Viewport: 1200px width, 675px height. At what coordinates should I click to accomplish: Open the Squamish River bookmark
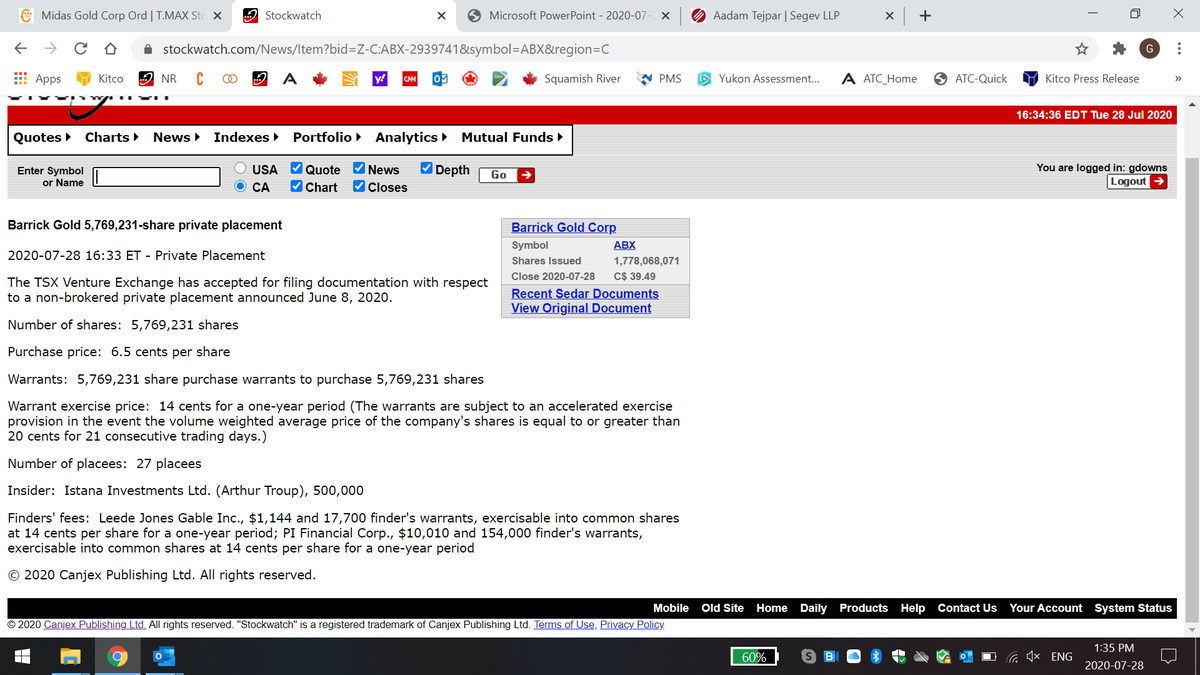point(571,78)
